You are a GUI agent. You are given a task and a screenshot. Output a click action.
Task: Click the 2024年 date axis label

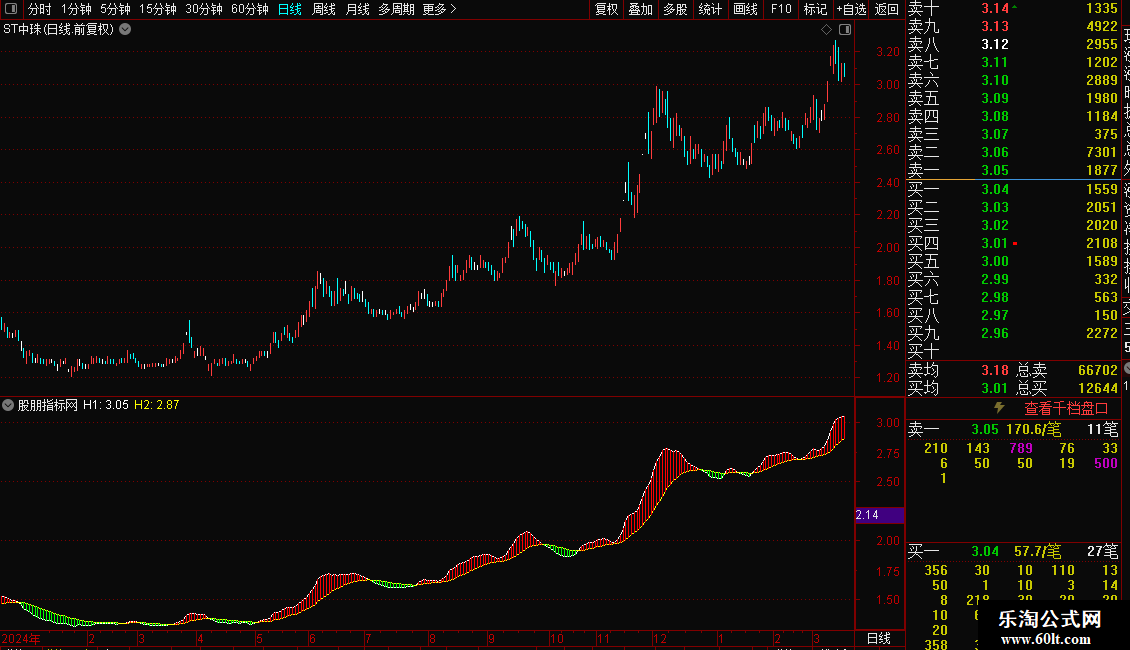pos(21,638)
